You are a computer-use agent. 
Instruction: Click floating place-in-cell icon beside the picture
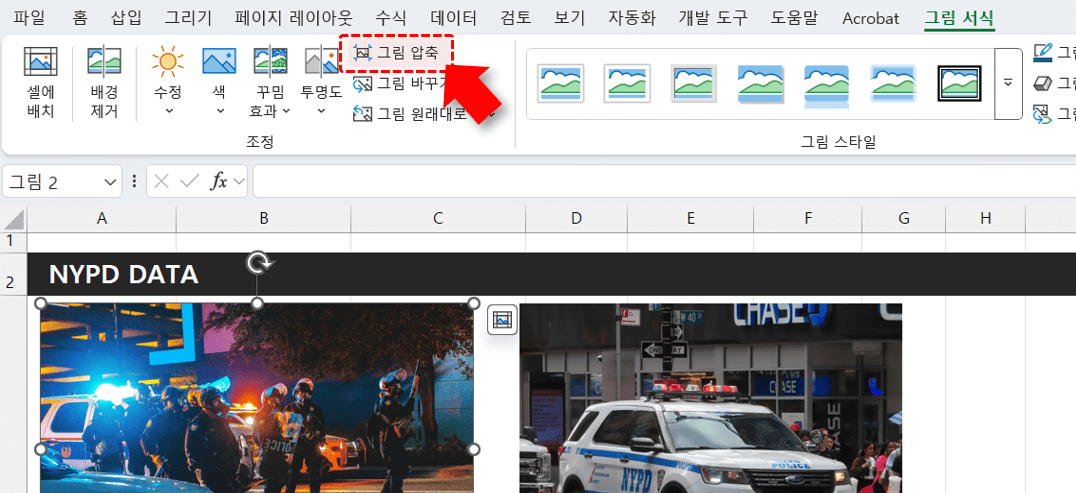pos(502,319)
